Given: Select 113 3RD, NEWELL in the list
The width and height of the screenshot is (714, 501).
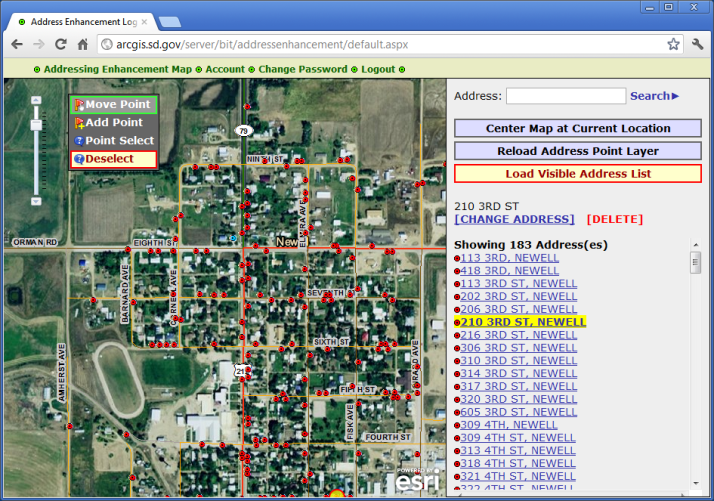Looking at the screenshot, I should click(x=510, y=258).
